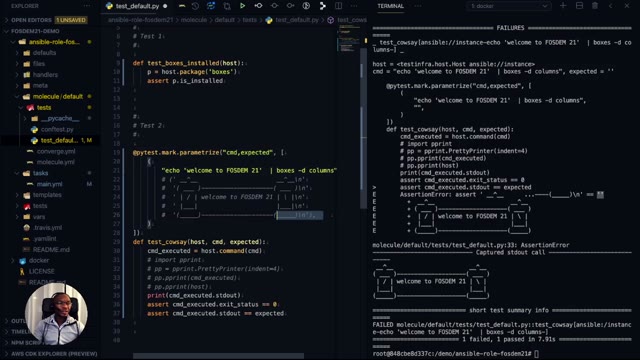Screen dimensions: 640x360
Task: Click the middle commit-circle icon in editor toolbar
Action: pos(274,6)
